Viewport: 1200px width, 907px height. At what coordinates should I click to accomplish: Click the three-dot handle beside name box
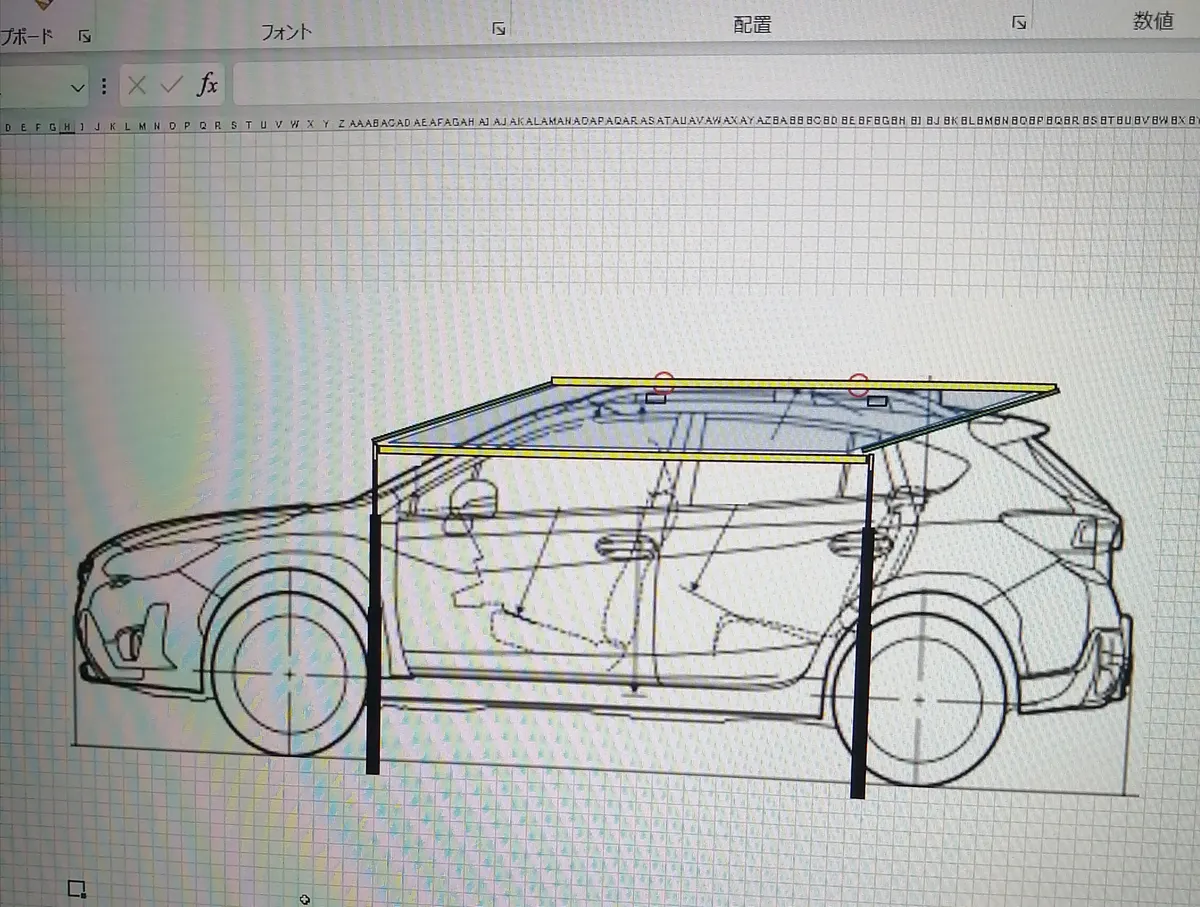(104, 87)
